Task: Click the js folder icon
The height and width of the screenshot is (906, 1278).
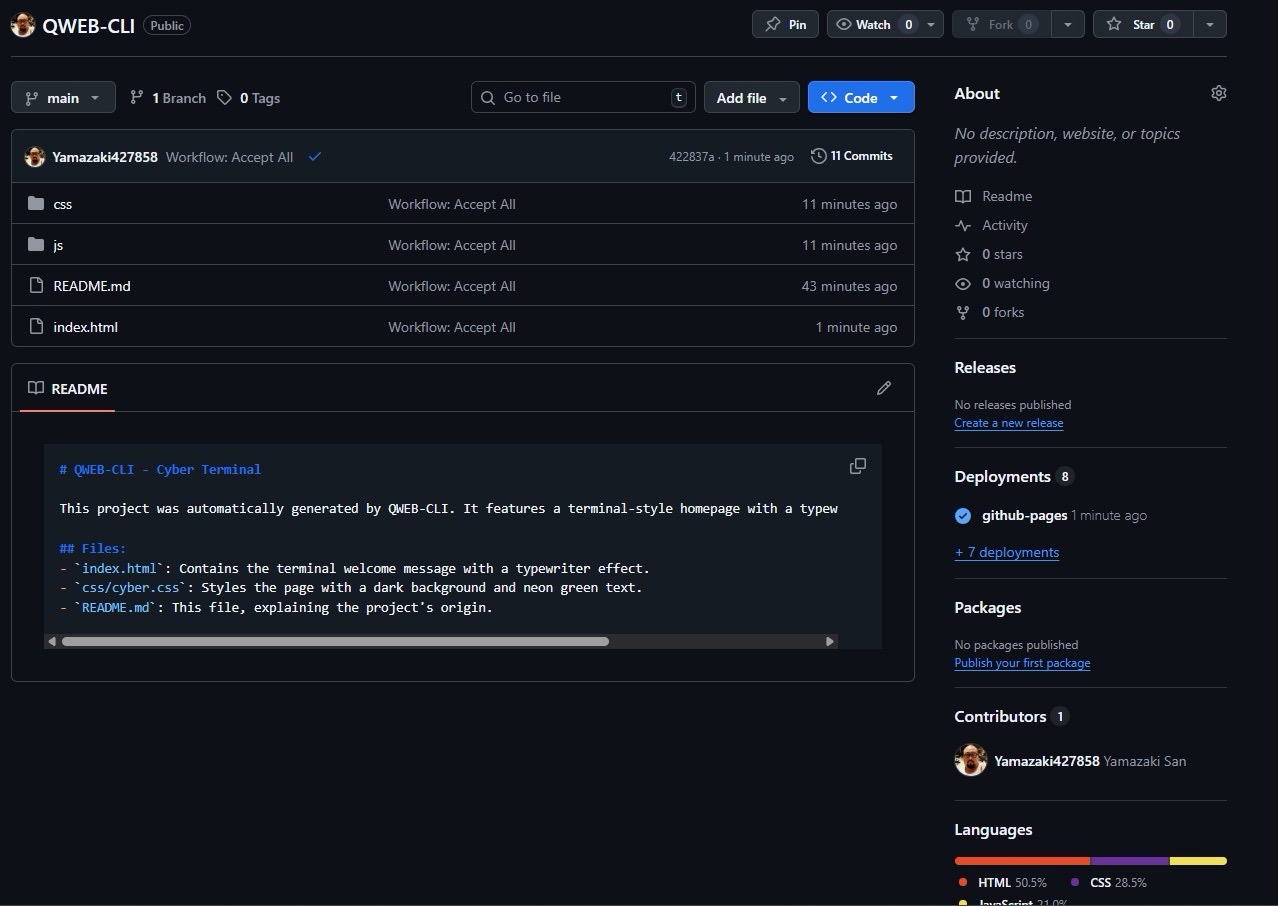Action: pyautogui.click(x=36, y=245)
